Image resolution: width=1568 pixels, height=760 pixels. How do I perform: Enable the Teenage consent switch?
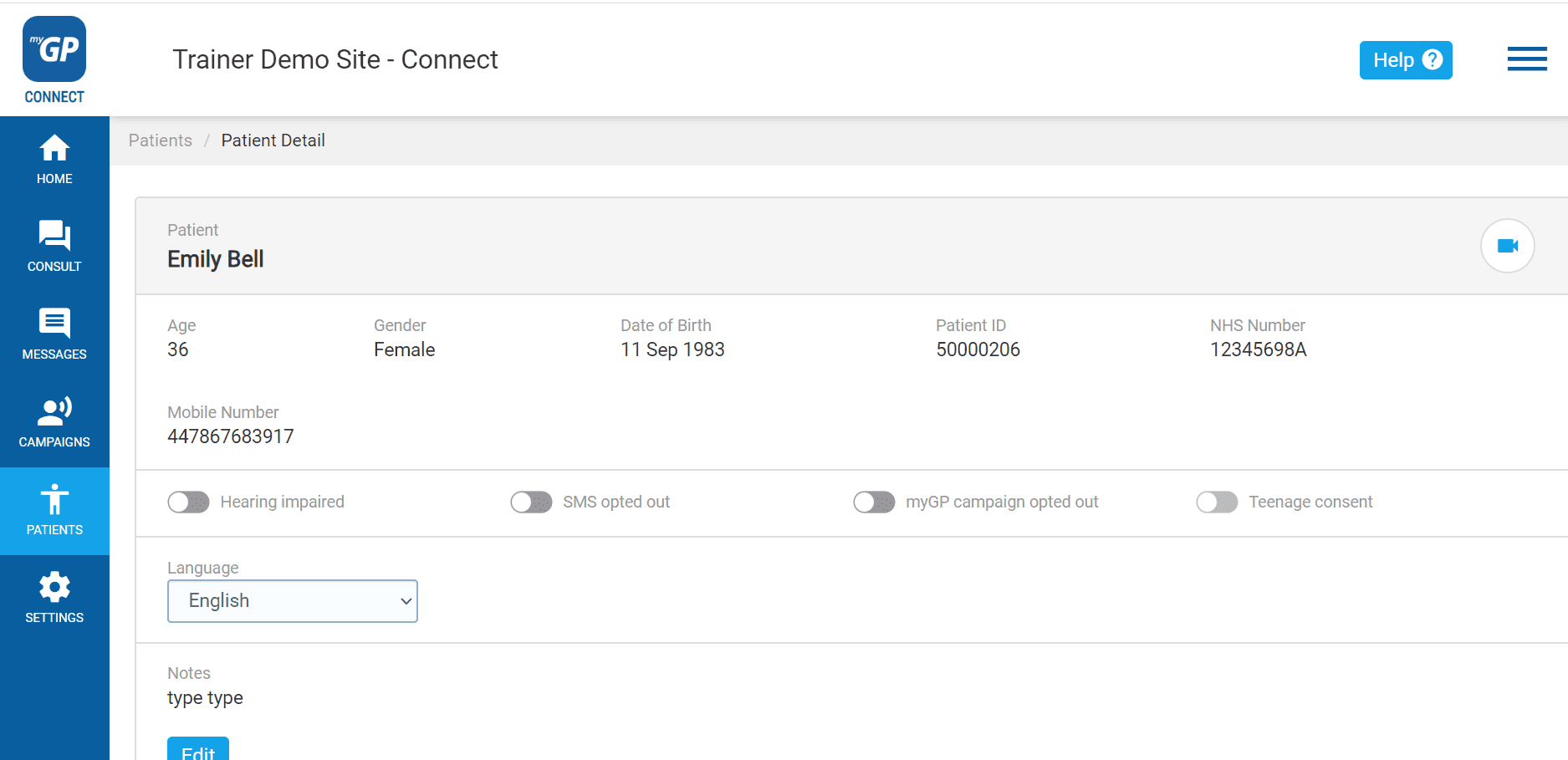[x=1217, y=502]
